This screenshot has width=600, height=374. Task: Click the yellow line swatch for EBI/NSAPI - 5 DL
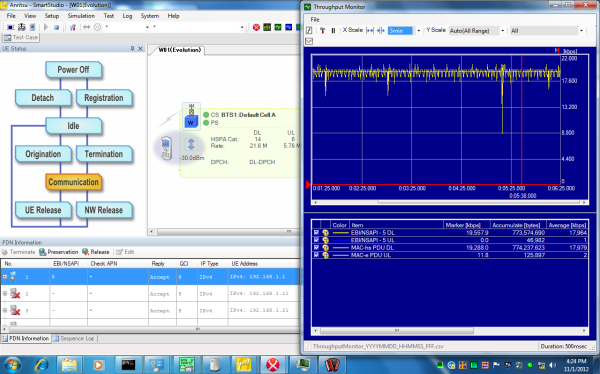[x=340, y=233]
